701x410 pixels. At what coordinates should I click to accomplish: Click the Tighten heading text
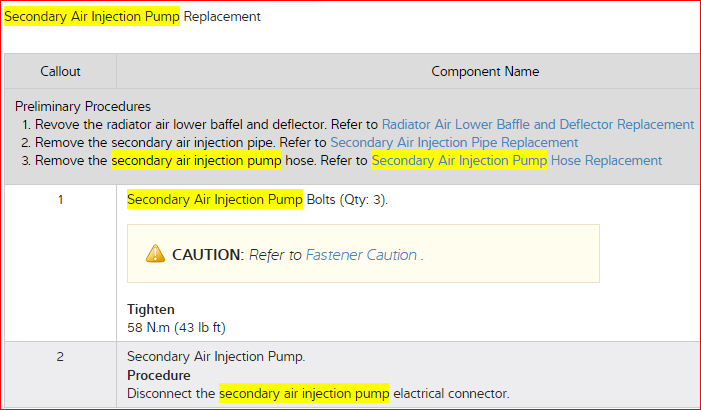coord(151,309)
